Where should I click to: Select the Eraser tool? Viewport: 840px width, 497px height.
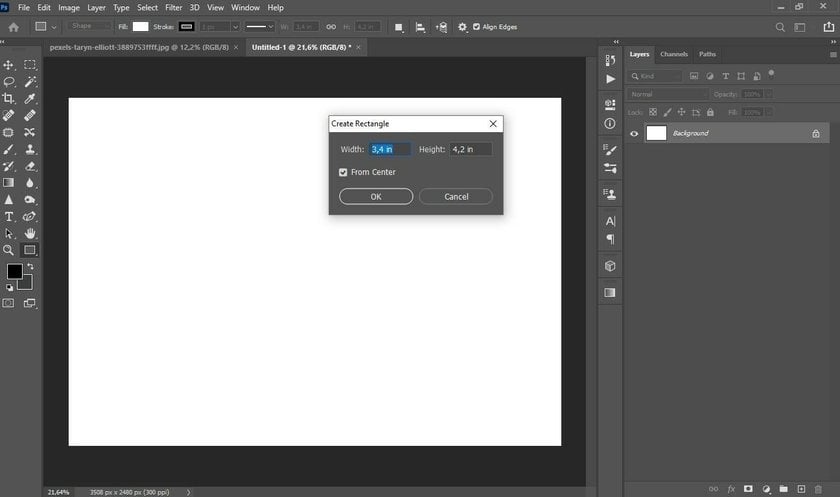click(30, 166)
